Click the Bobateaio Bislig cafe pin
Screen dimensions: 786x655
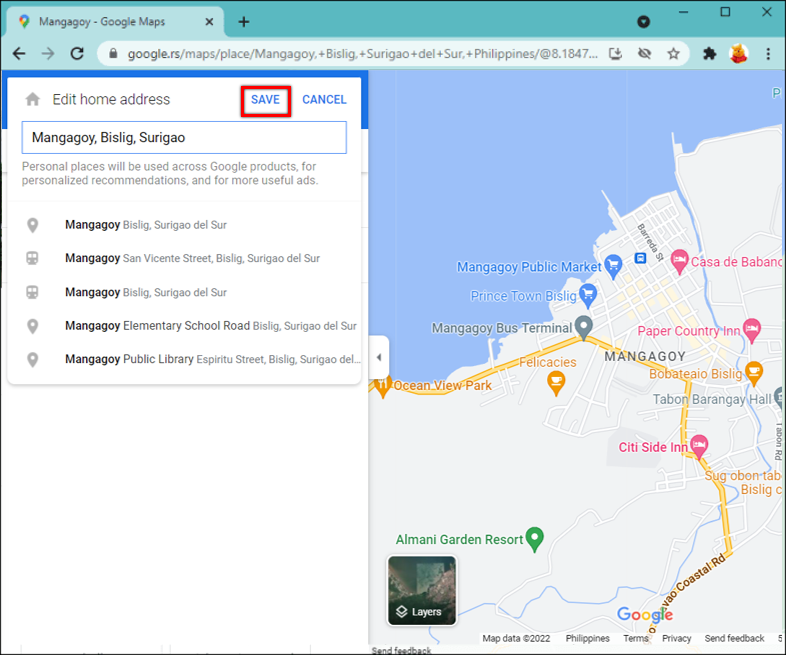click(x=753, y=373)
